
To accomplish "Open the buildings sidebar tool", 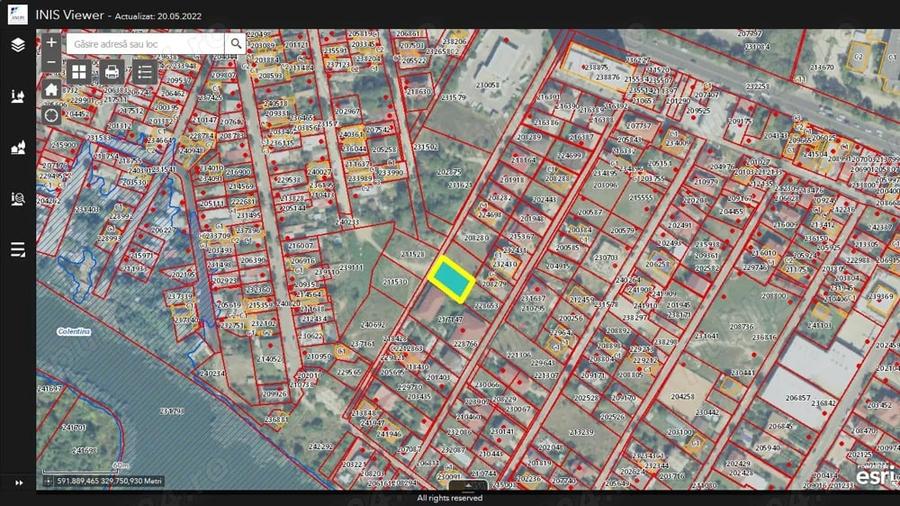I will click(18, 148).
